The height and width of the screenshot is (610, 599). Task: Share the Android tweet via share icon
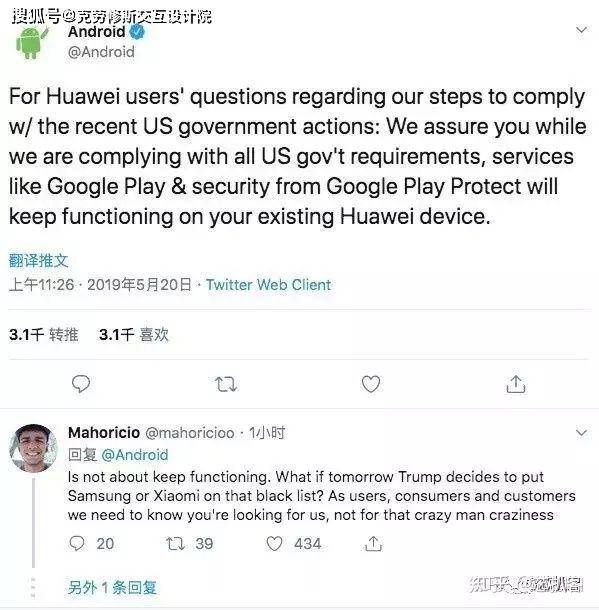pos(516,384)
